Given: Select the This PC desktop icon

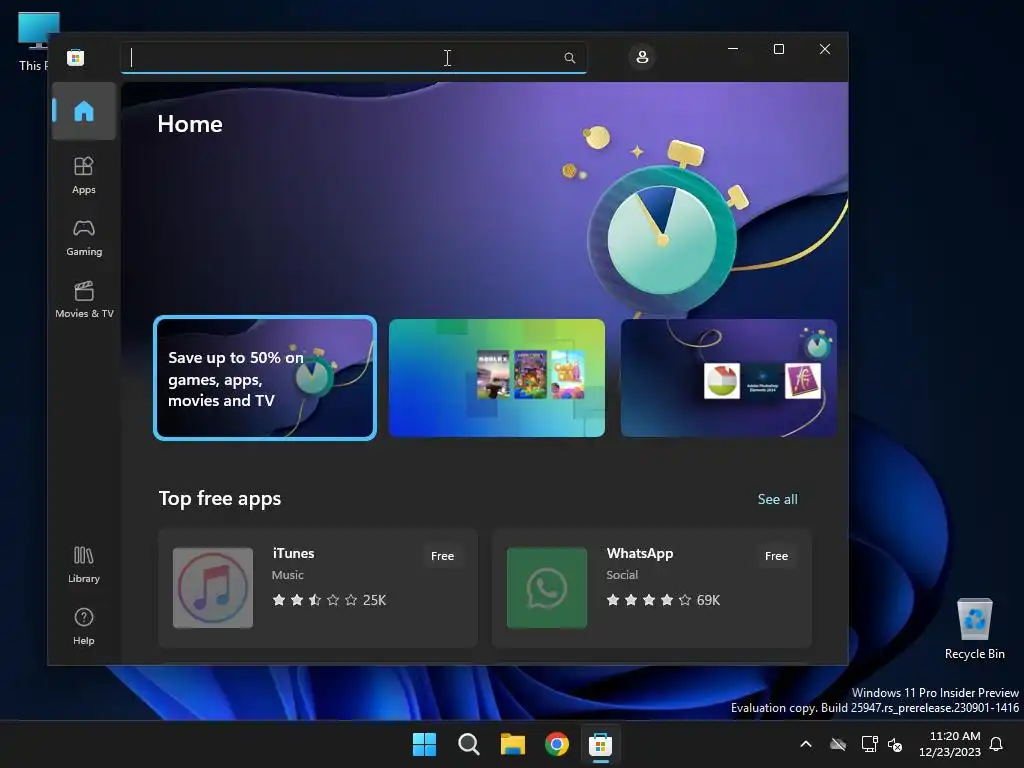Looking at the screenshot, I should (x=31, y=41).
